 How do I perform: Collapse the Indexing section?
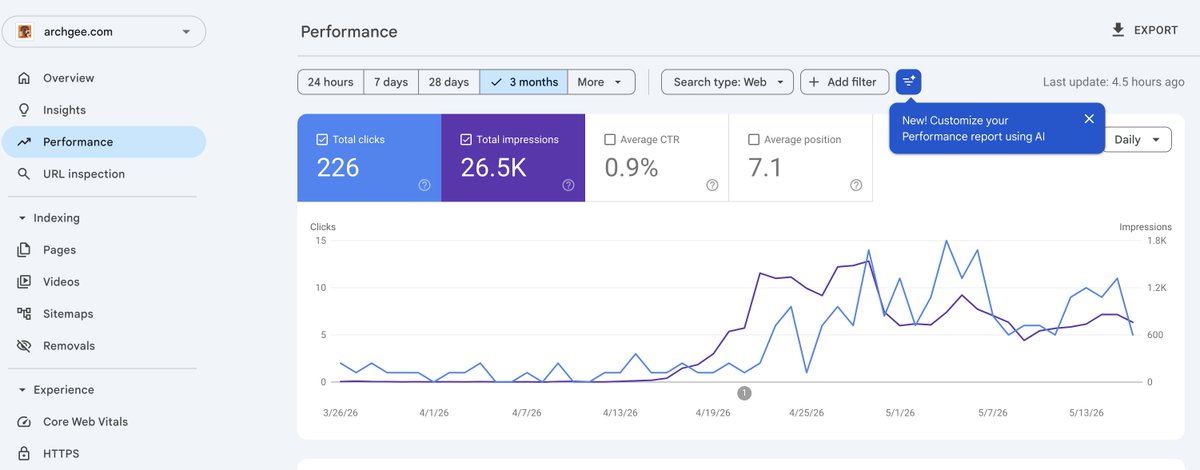tap(23, 218)
